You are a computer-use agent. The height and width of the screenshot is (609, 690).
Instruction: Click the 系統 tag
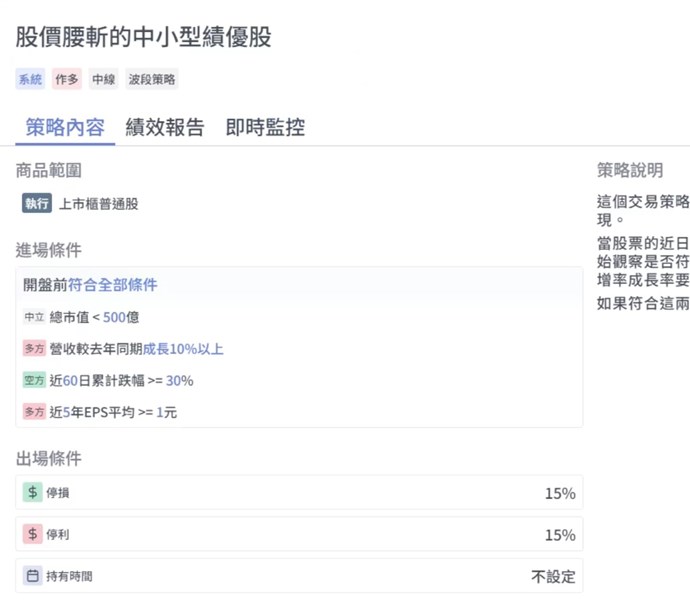(x=31, y=80)
